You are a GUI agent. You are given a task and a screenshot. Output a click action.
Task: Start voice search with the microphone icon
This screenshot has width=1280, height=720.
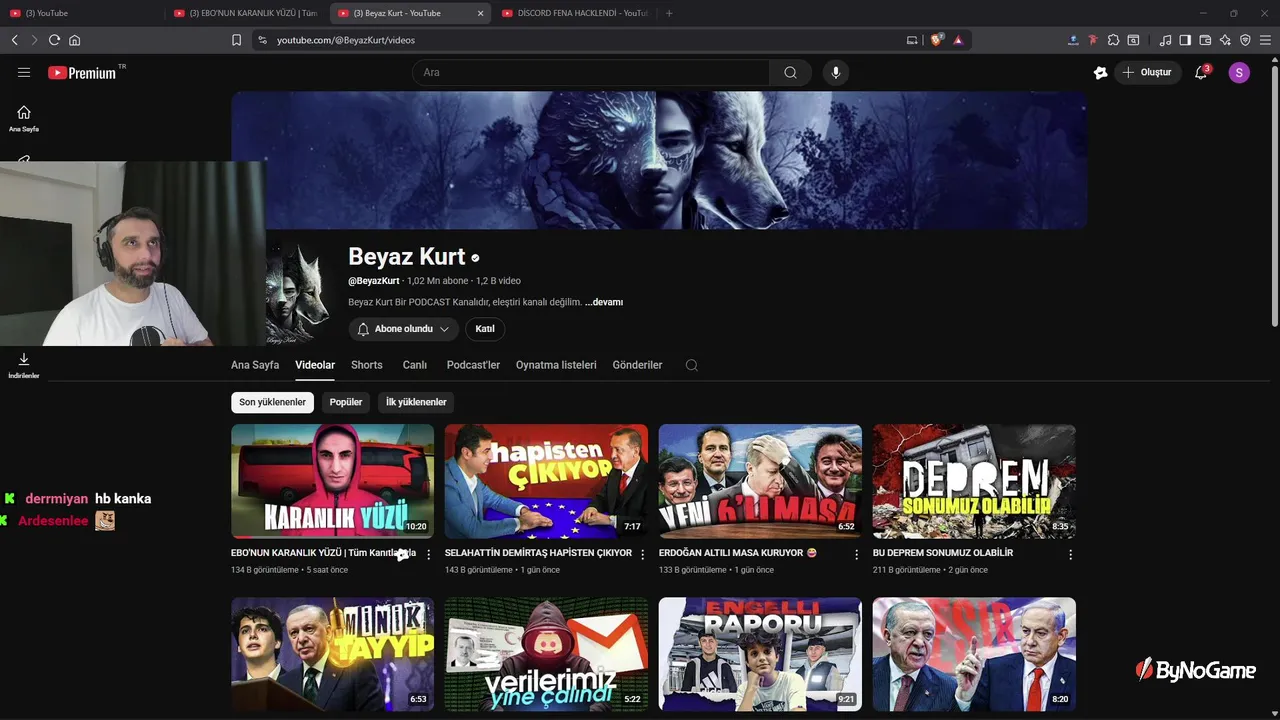[x=835, y=72]
